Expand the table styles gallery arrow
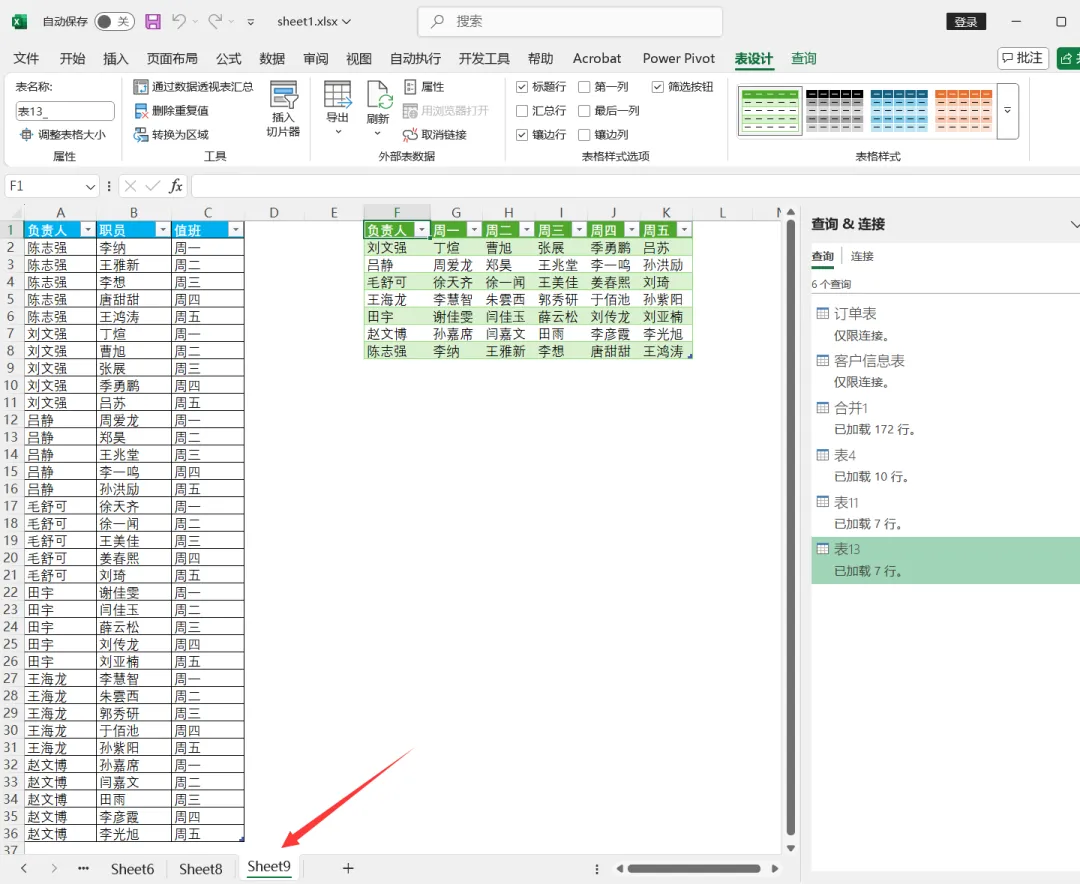Image resolution: width=1080 pixels, height=884 pixels. 1008,111
